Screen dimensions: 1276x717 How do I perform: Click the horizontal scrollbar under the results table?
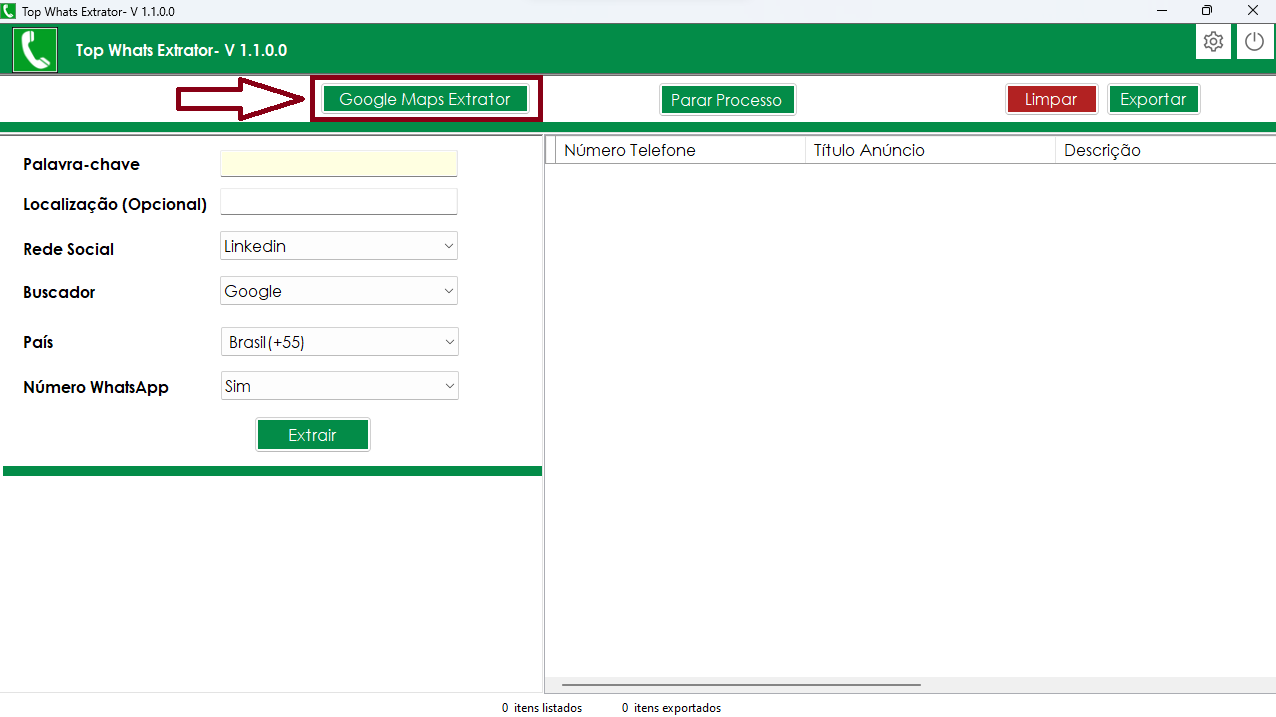(x=741, y=685)
